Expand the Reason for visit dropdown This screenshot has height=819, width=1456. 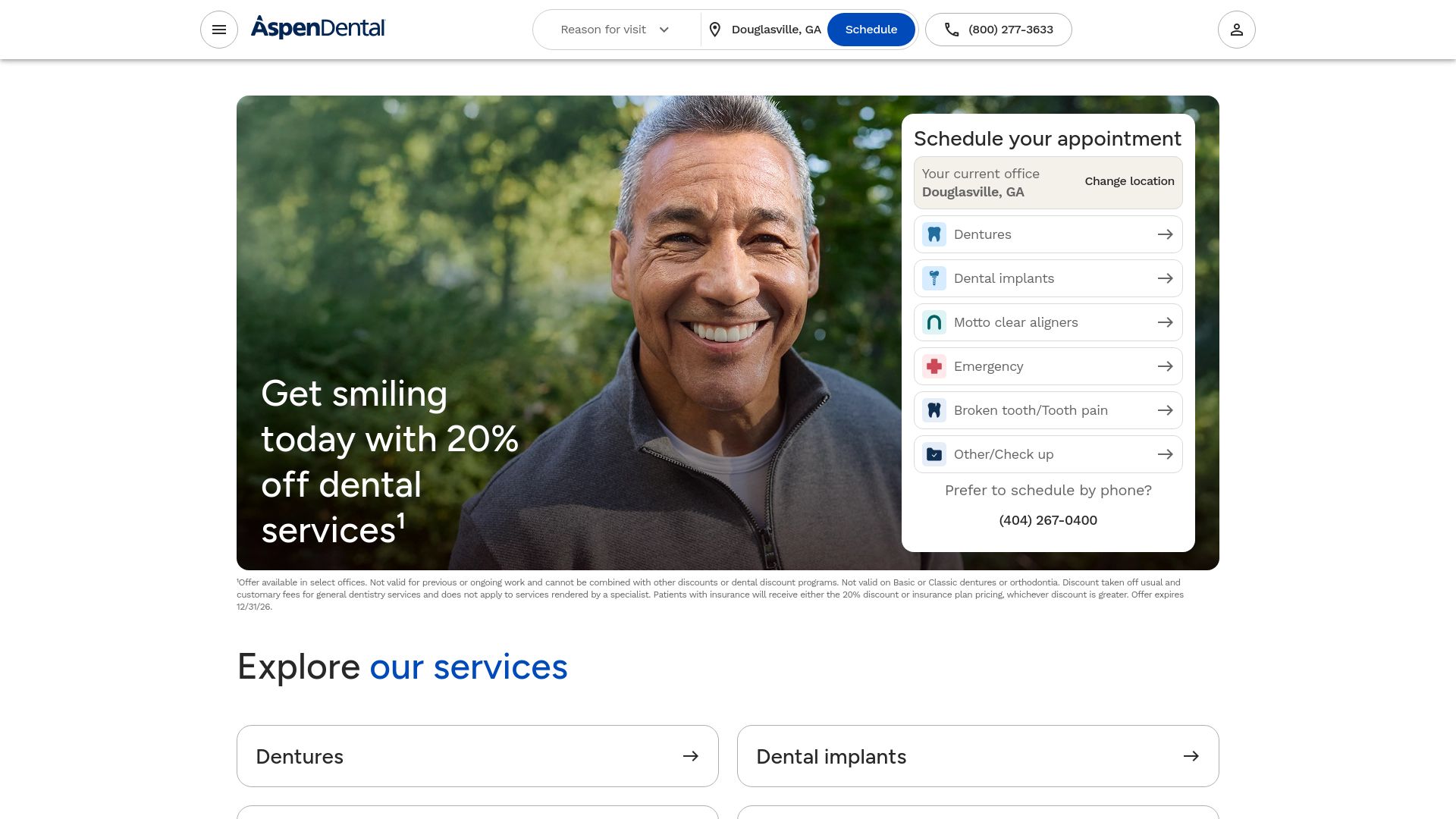pyautogui.click(x=617, y=30)
